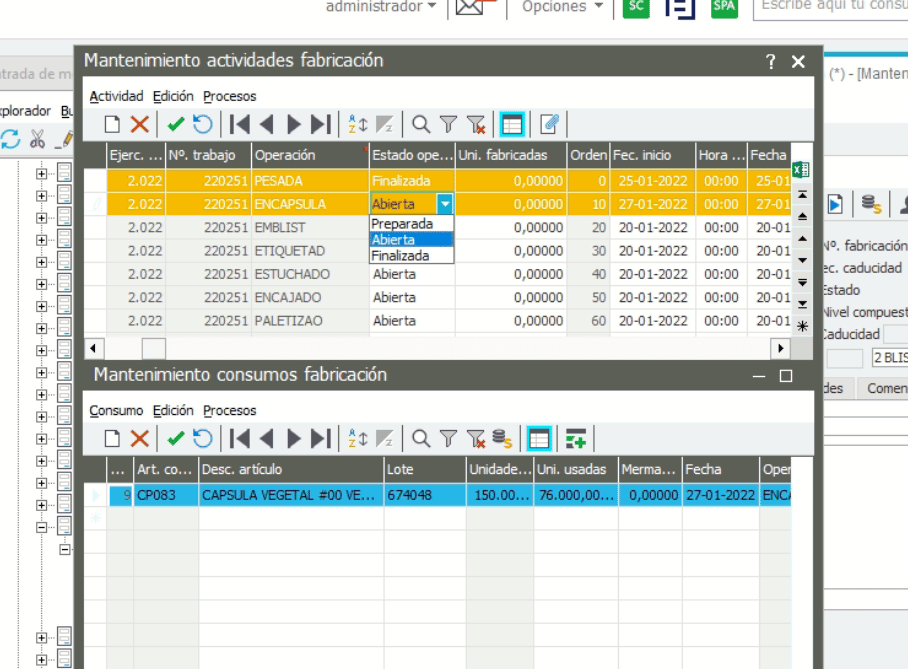The image size is (908, 669).
Task: Open search magnifier in actividades toolbar
Action: coord(421,125)
